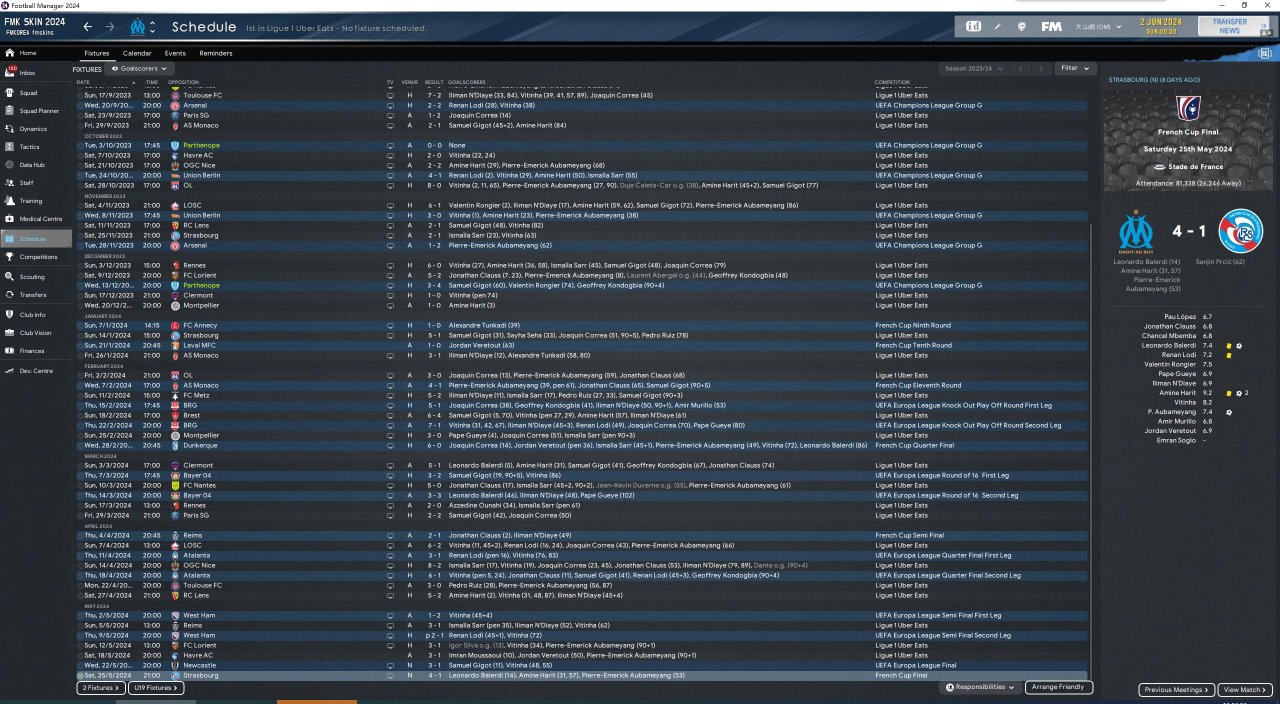Click Leonardo Balerdi in the player ratings
This screenshot has height=704, width=1280.
(x=1170, y=344)
